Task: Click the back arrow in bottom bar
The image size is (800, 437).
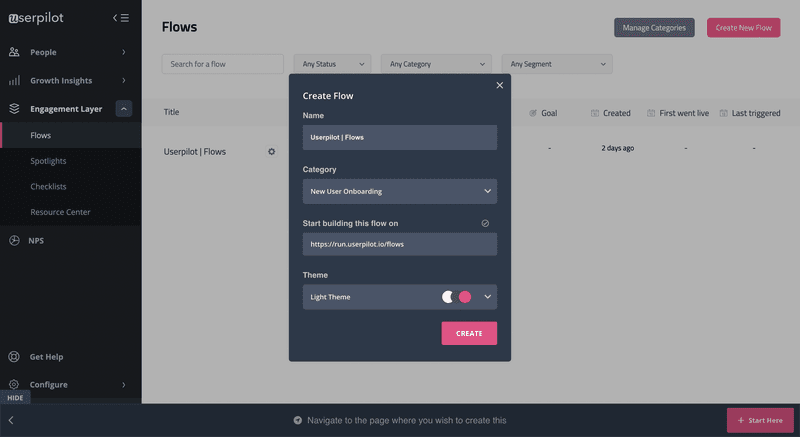Action: (x=11, y=421)
